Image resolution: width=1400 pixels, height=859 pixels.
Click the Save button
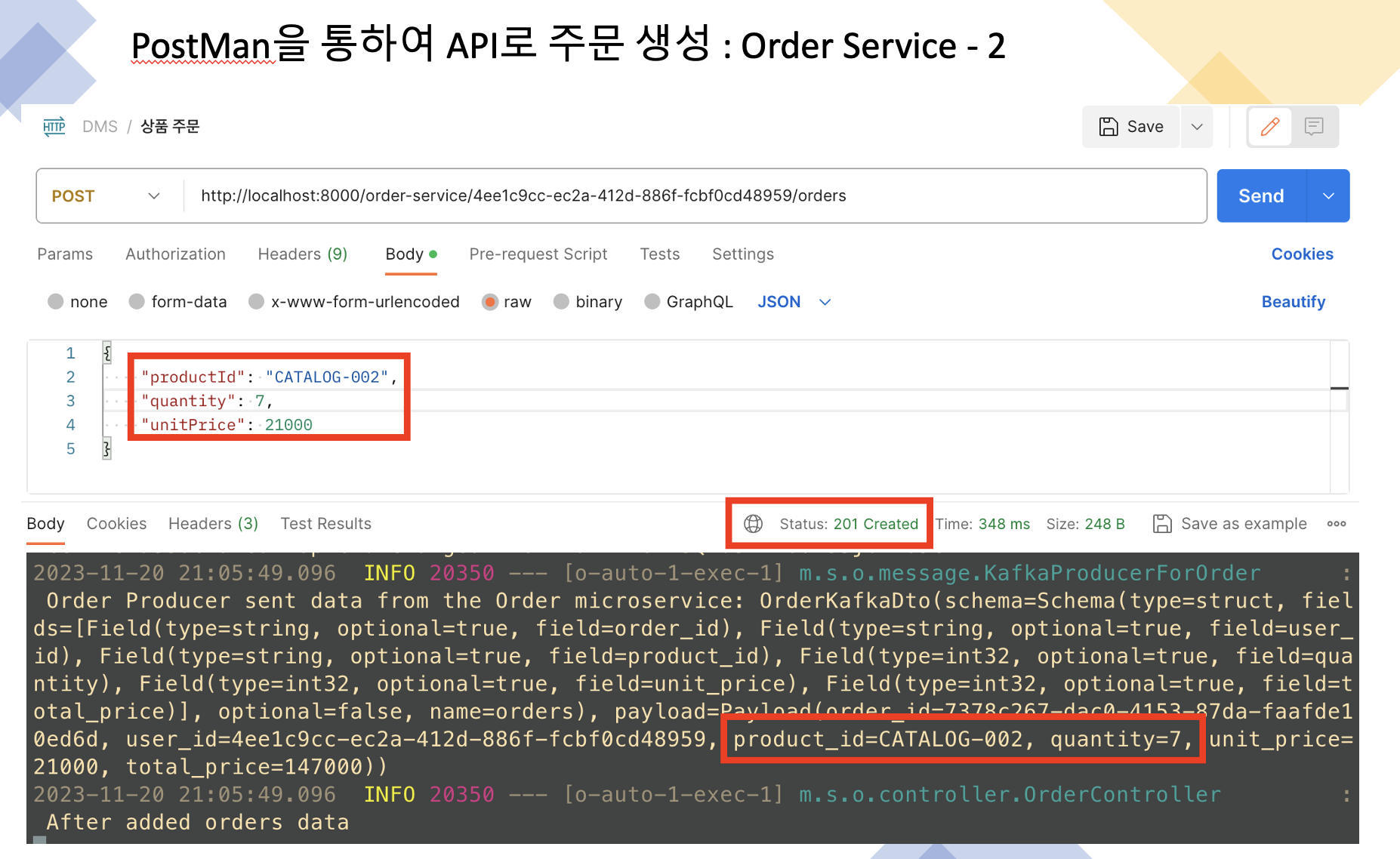(1131, 127)
